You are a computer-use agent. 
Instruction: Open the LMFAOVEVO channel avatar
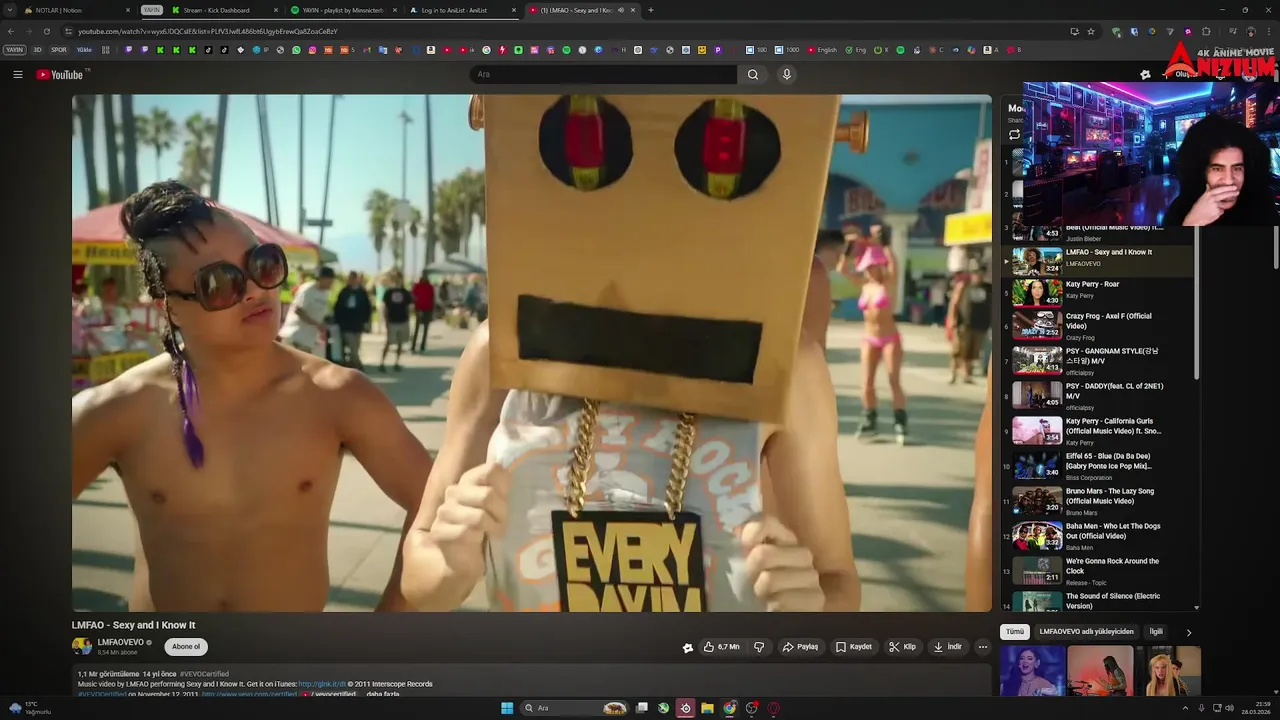[82, 647]
